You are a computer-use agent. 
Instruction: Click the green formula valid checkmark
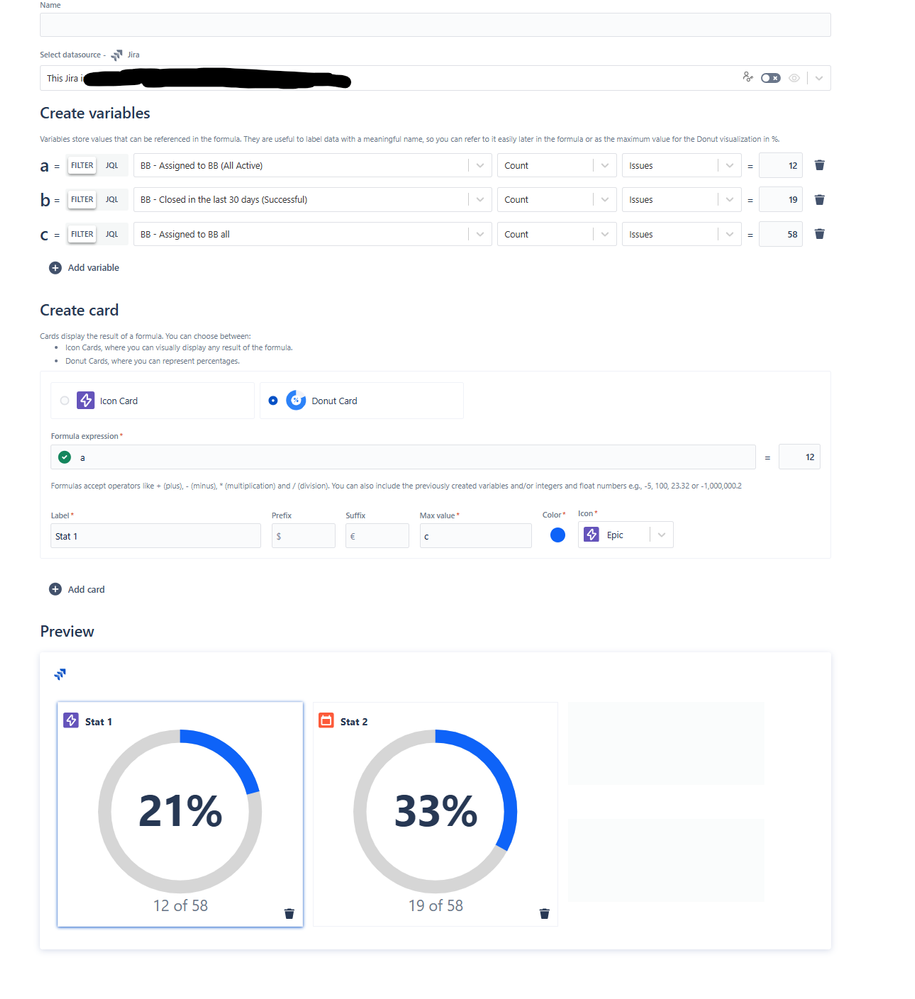64,457
